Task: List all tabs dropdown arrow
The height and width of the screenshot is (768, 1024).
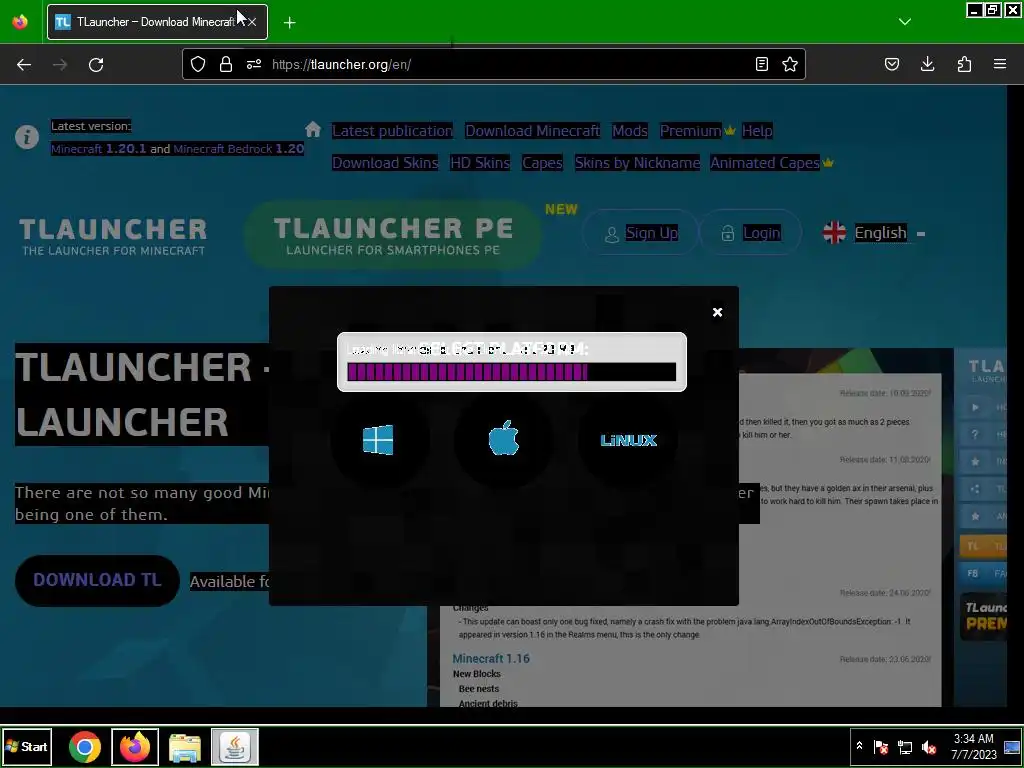Action: (x=904, y=22)
